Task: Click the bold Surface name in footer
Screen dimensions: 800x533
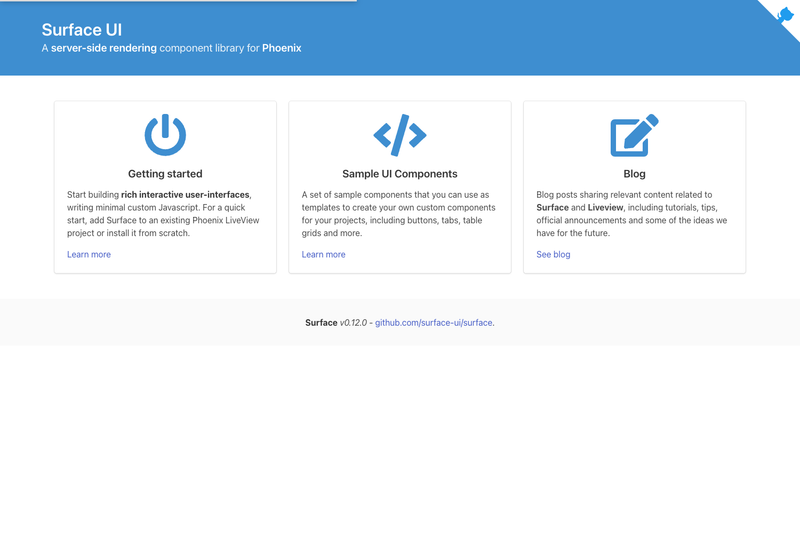Action: [x=321, y=323]
